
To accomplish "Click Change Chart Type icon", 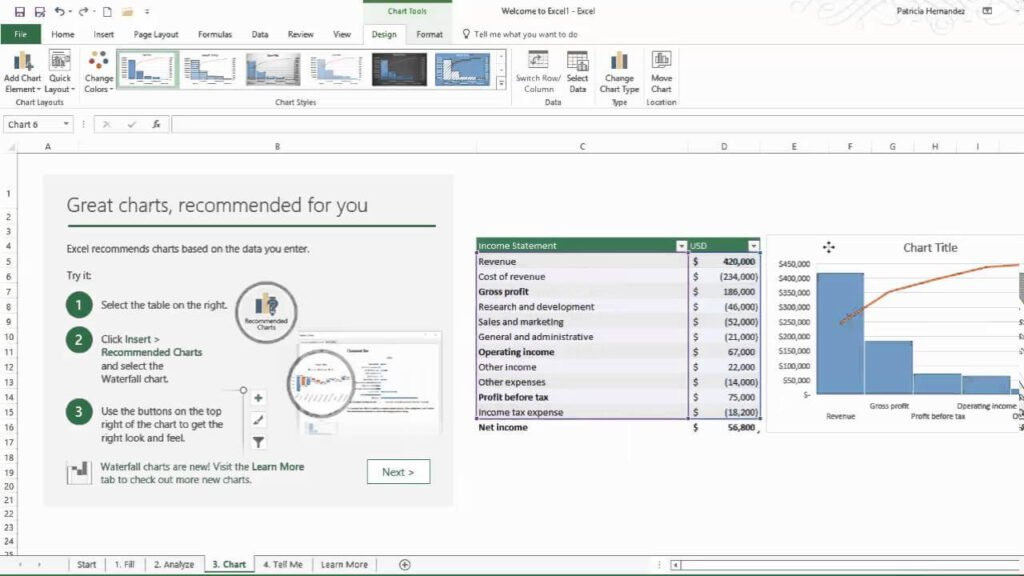I will point(619,72).
